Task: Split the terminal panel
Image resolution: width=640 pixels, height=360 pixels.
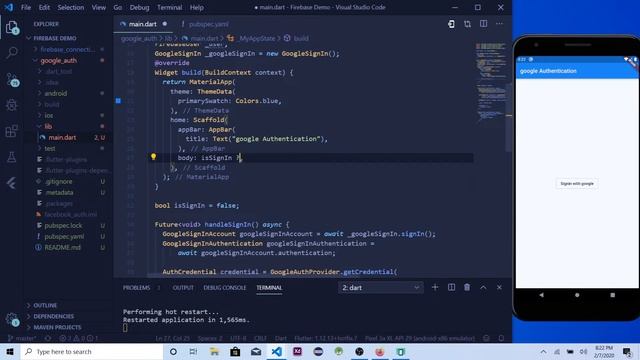Action: [x=451, y=287]
